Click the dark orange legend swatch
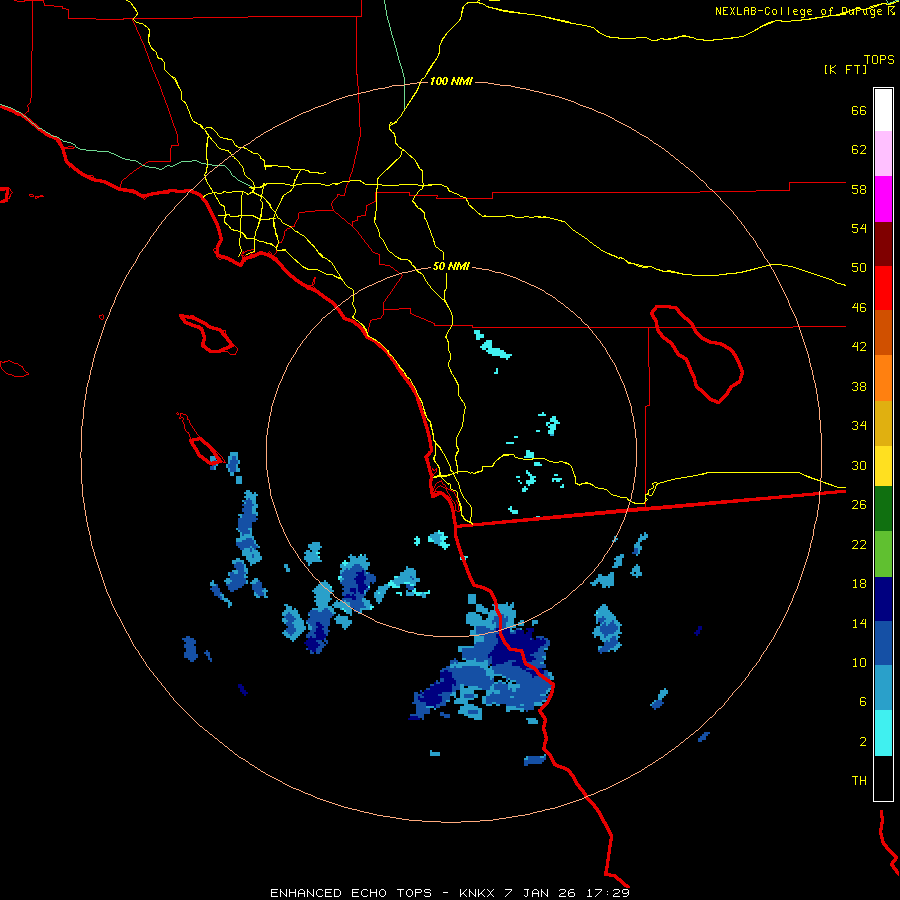This screenshot has width=900, height=900. 883,333
